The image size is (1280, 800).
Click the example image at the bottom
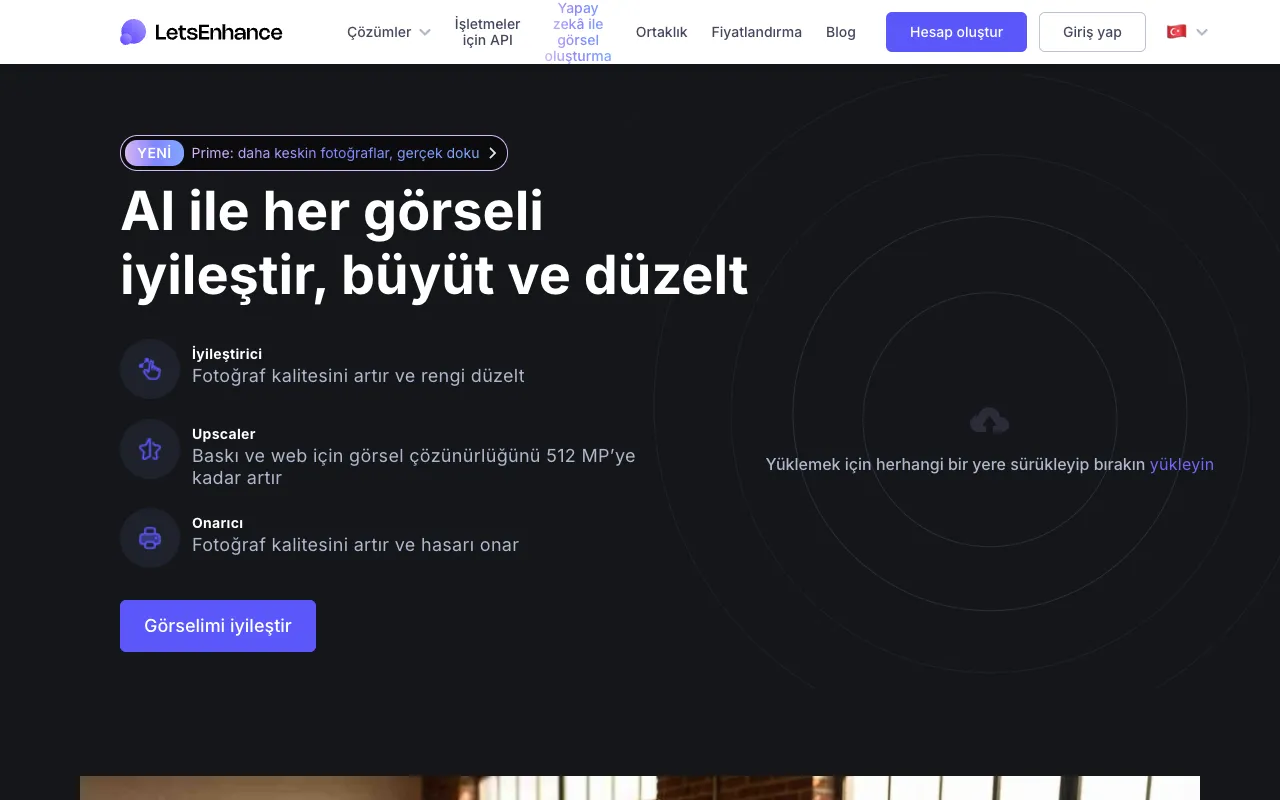point(639,790)
